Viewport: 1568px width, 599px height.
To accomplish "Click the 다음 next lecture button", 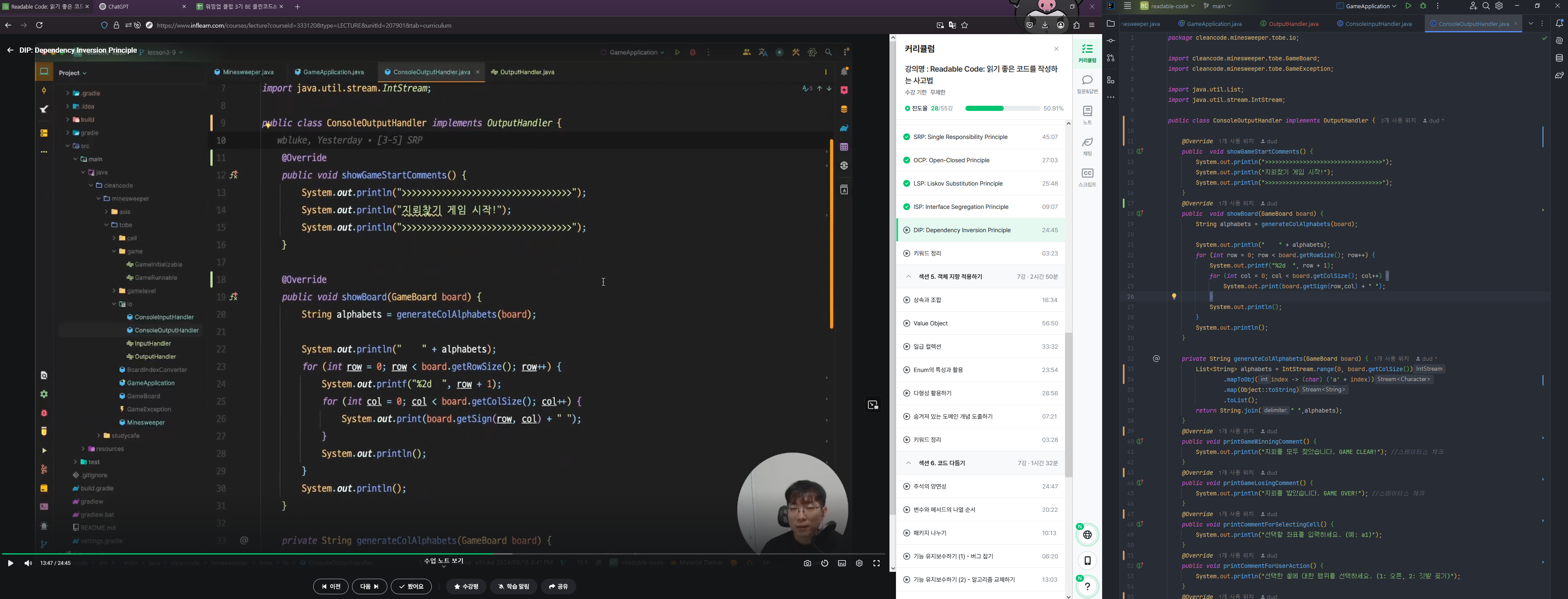I will pos(370,586).
